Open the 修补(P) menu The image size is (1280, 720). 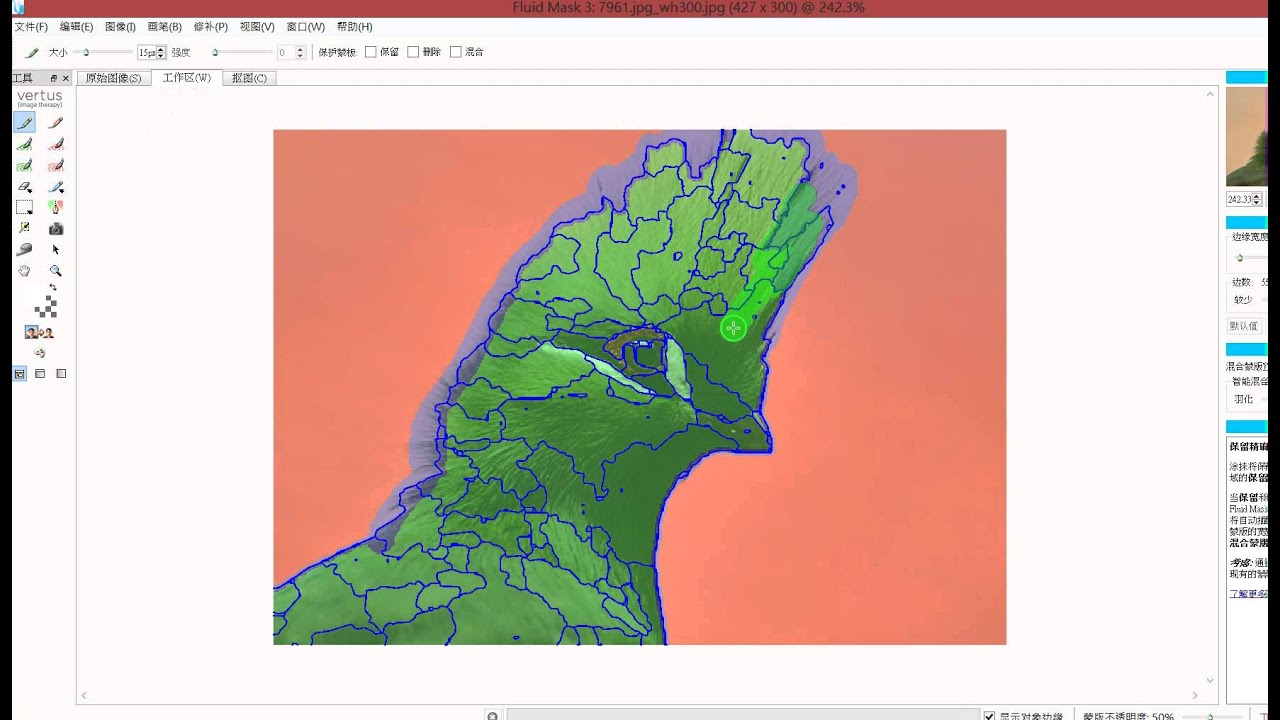point(210,27)
